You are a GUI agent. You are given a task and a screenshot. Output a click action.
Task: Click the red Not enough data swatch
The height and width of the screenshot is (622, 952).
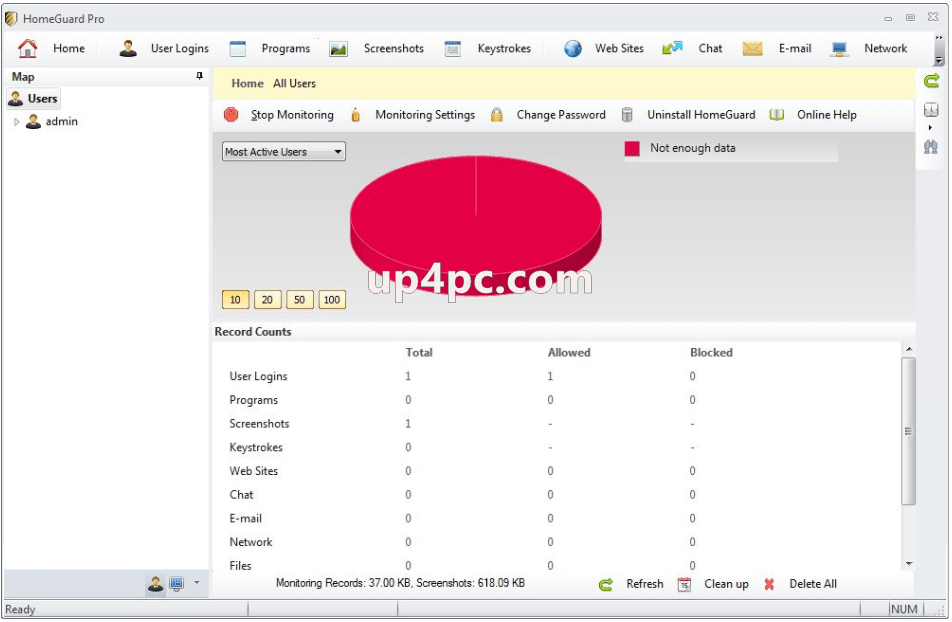point(632,148)
